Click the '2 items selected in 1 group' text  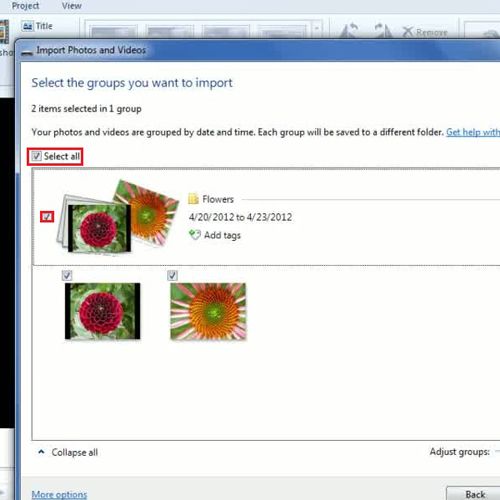[x=86, y=109]
